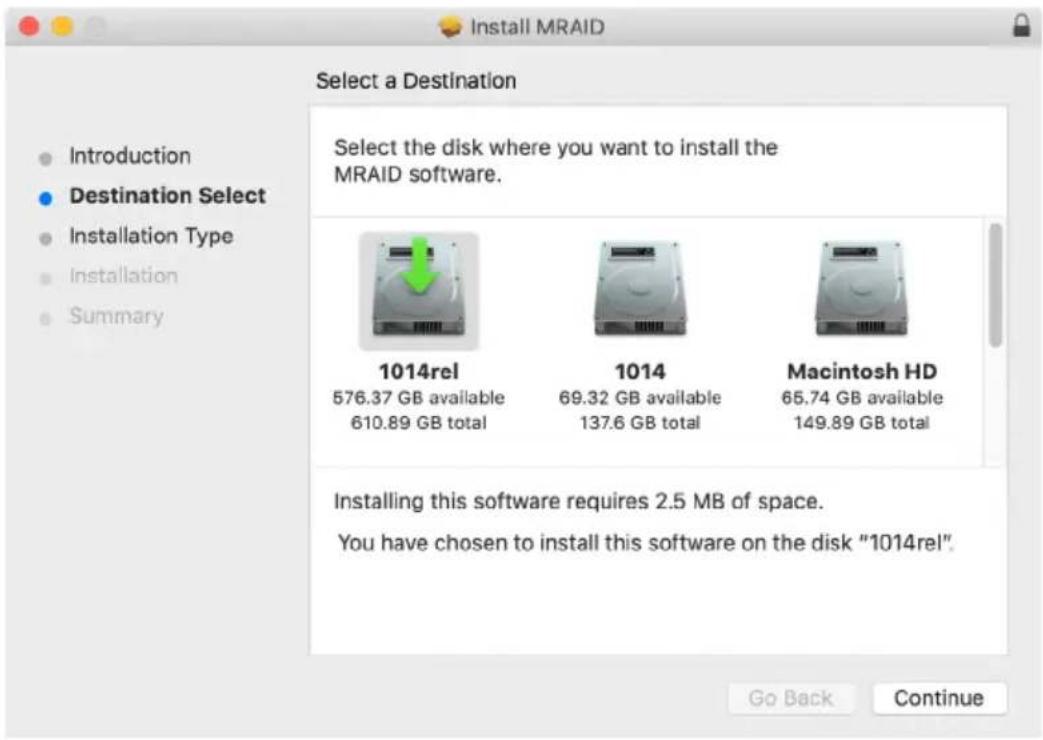
Task: Select the Installation Type step
Action: coord(151,236)
